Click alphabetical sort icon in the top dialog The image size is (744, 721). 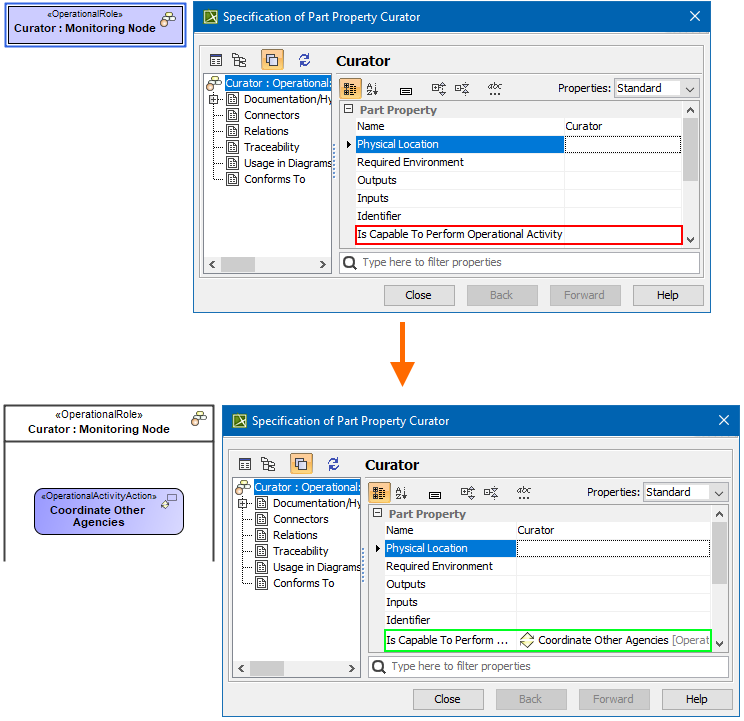373,89
